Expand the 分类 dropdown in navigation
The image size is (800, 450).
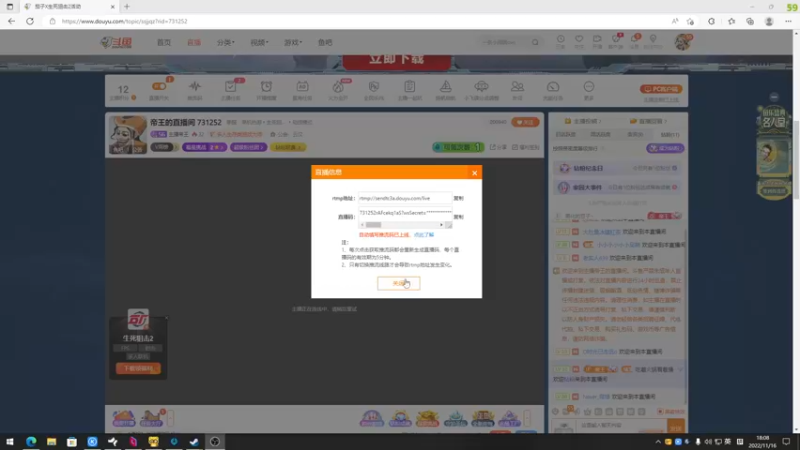coord(226,42)
